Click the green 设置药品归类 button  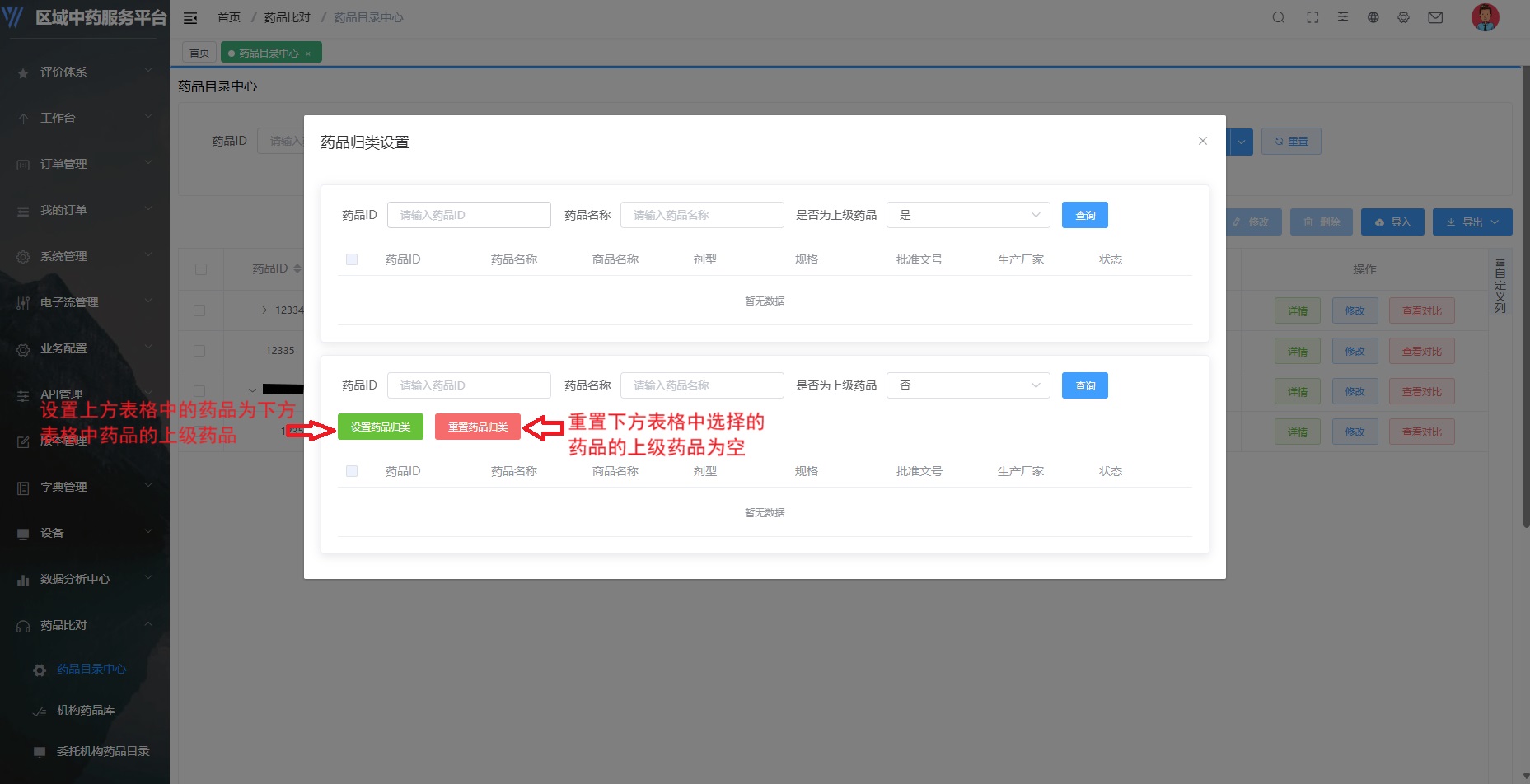[x=380, y=427]
